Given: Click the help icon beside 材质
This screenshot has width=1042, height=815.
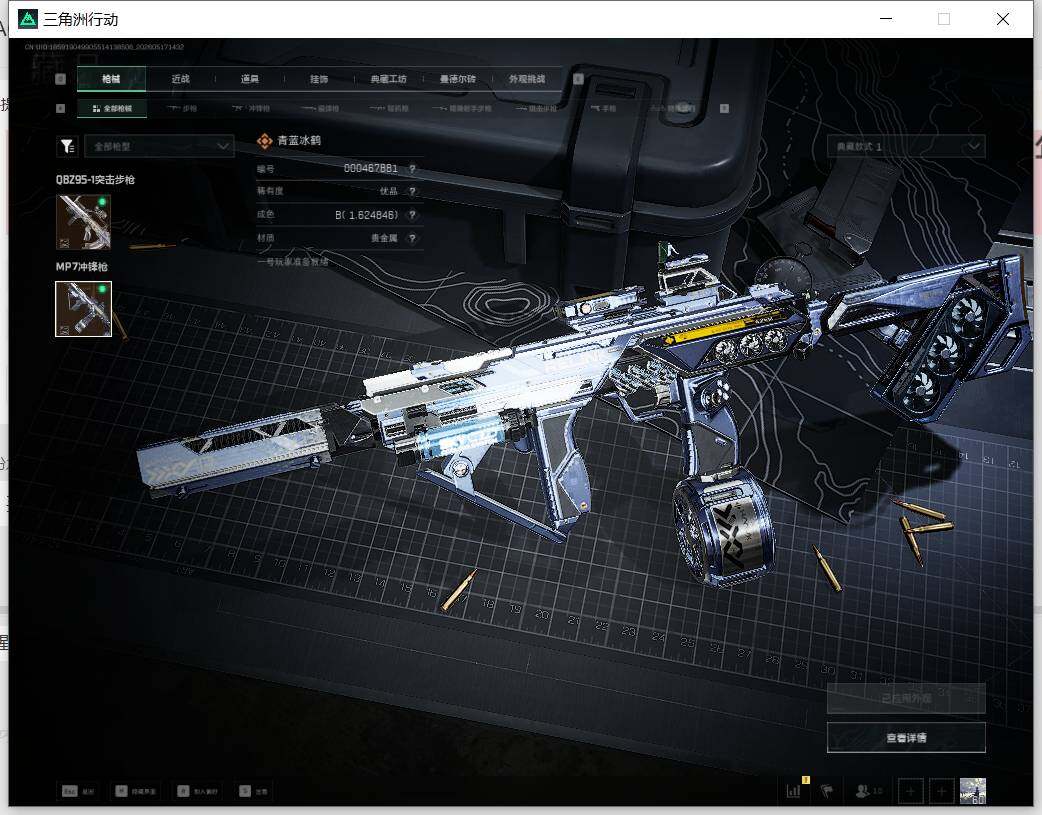Looking at the screenshot, I should coord(413,238).
